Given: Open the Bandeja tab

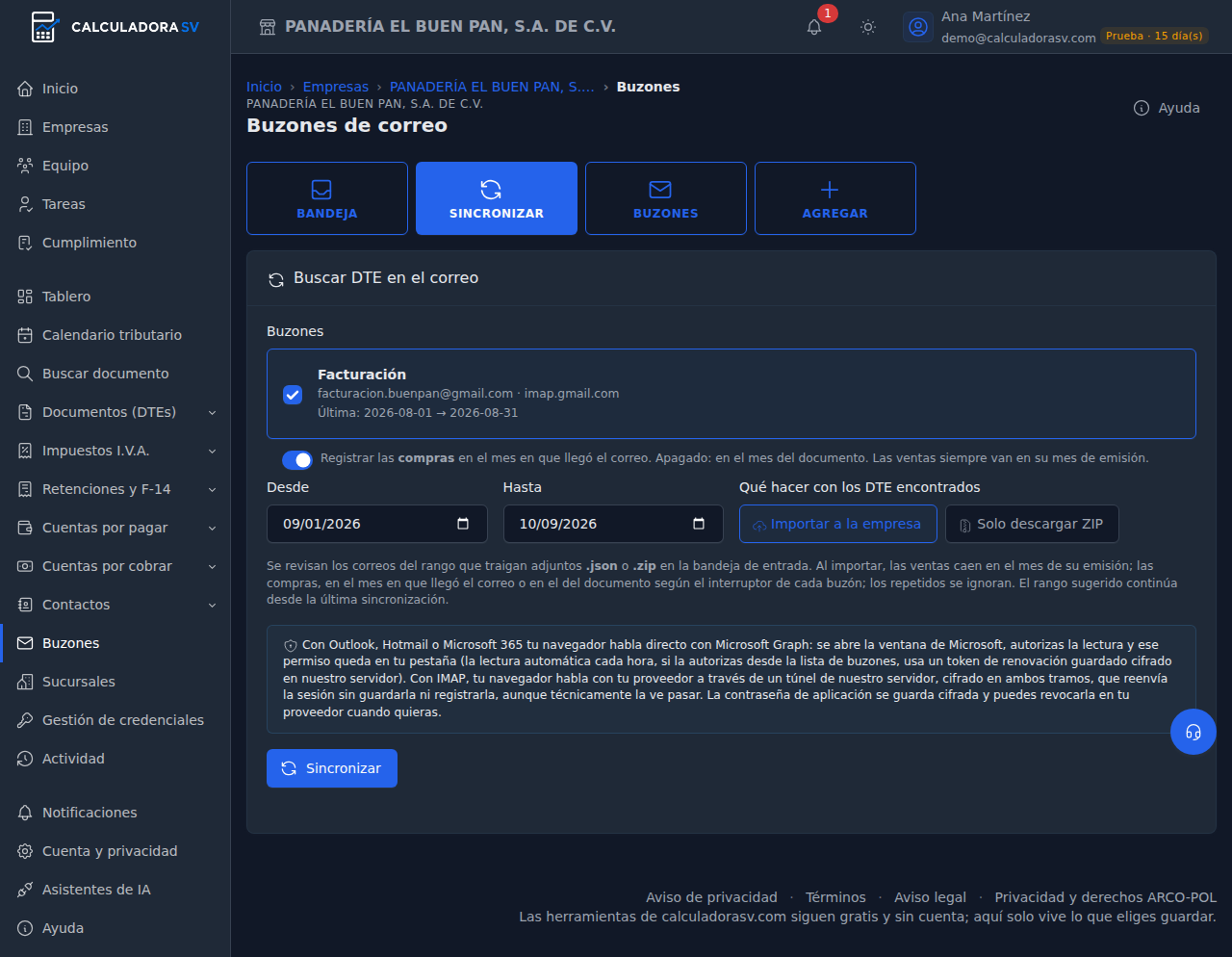Looking at the screenshot, I should 327,198.
